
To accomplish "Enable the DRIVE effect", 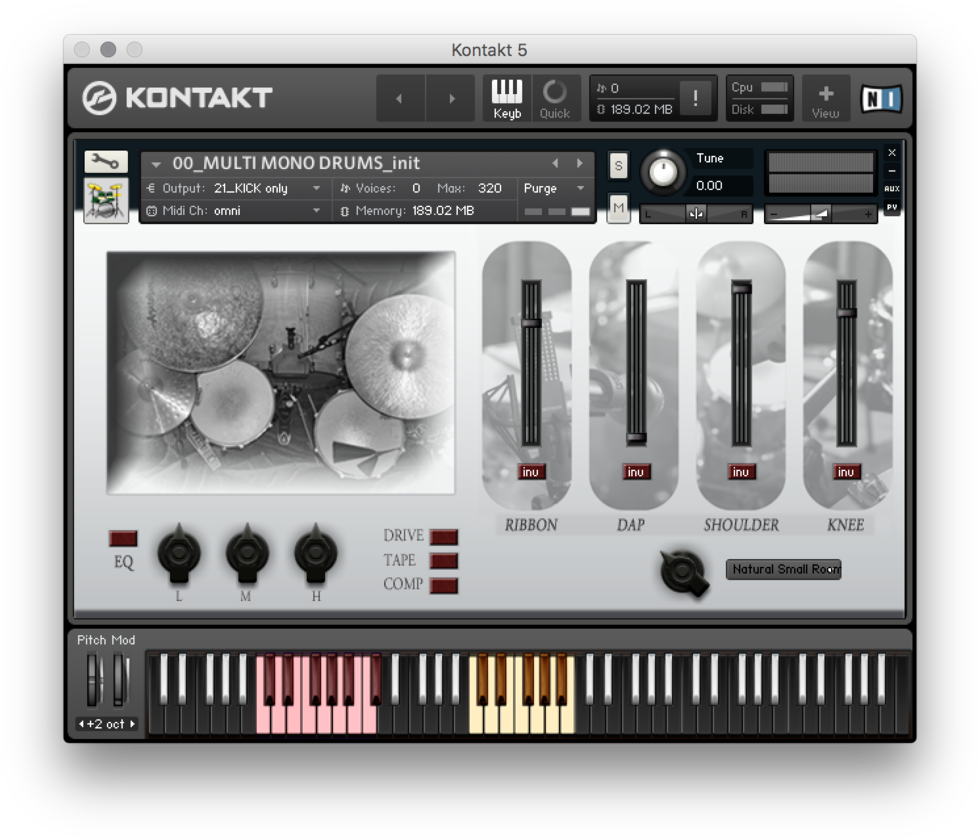I will coord(444,536).
